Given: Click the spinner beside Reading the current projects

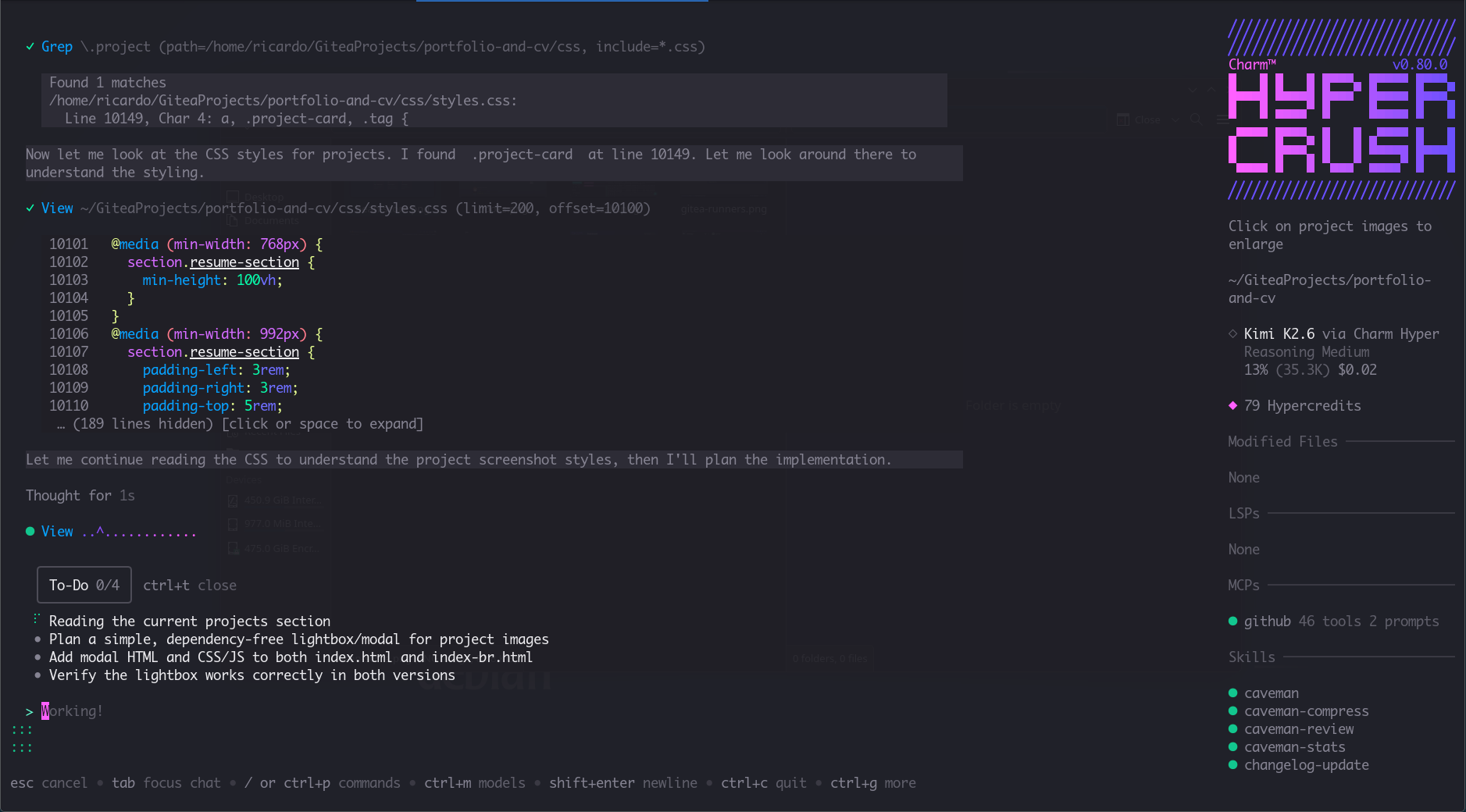Looking at the screenshot, I should point(37,621).
